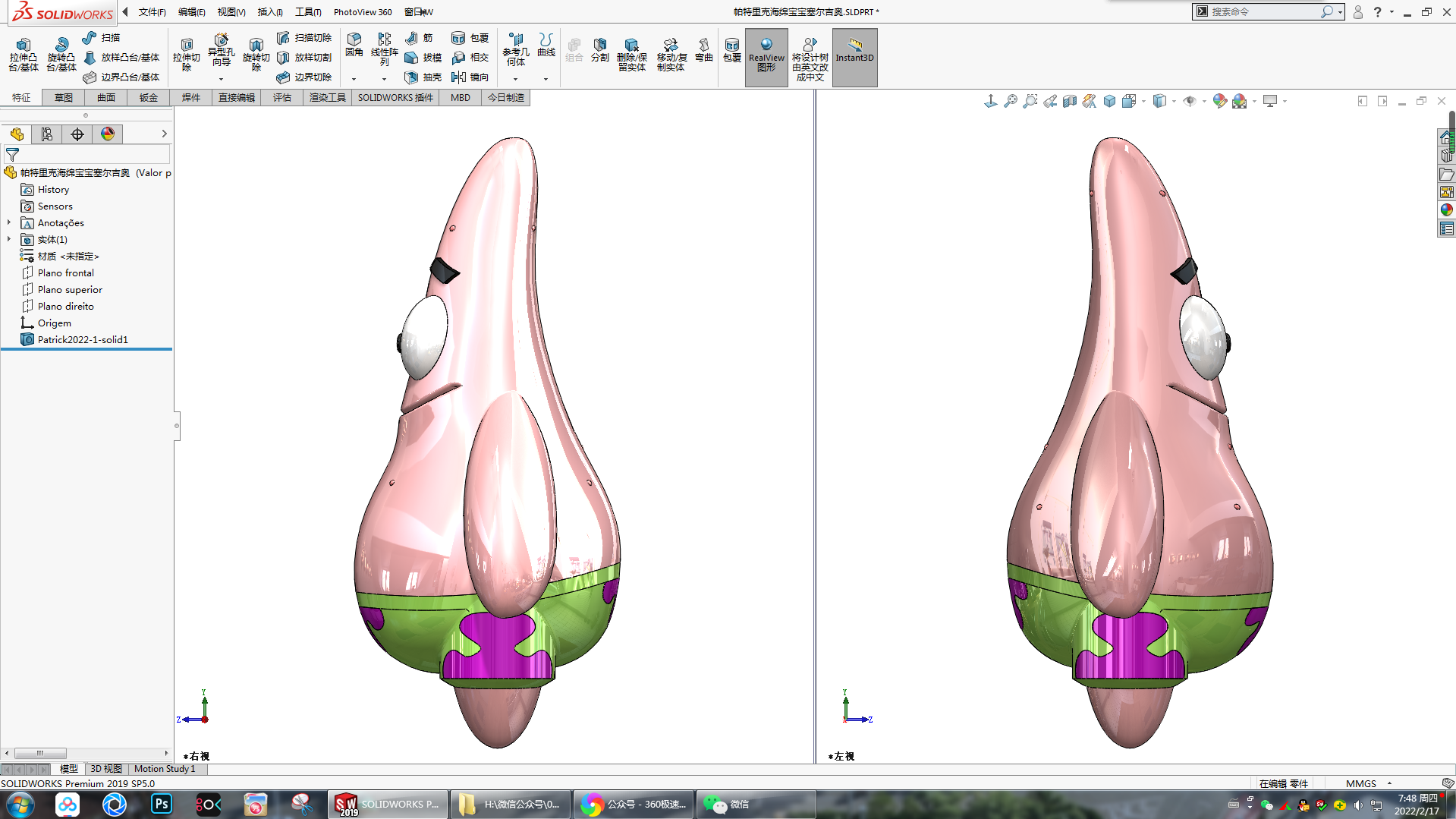Select the 拉伸切除 extruded cut tool

pyautogui.click(x=187, y=55)
